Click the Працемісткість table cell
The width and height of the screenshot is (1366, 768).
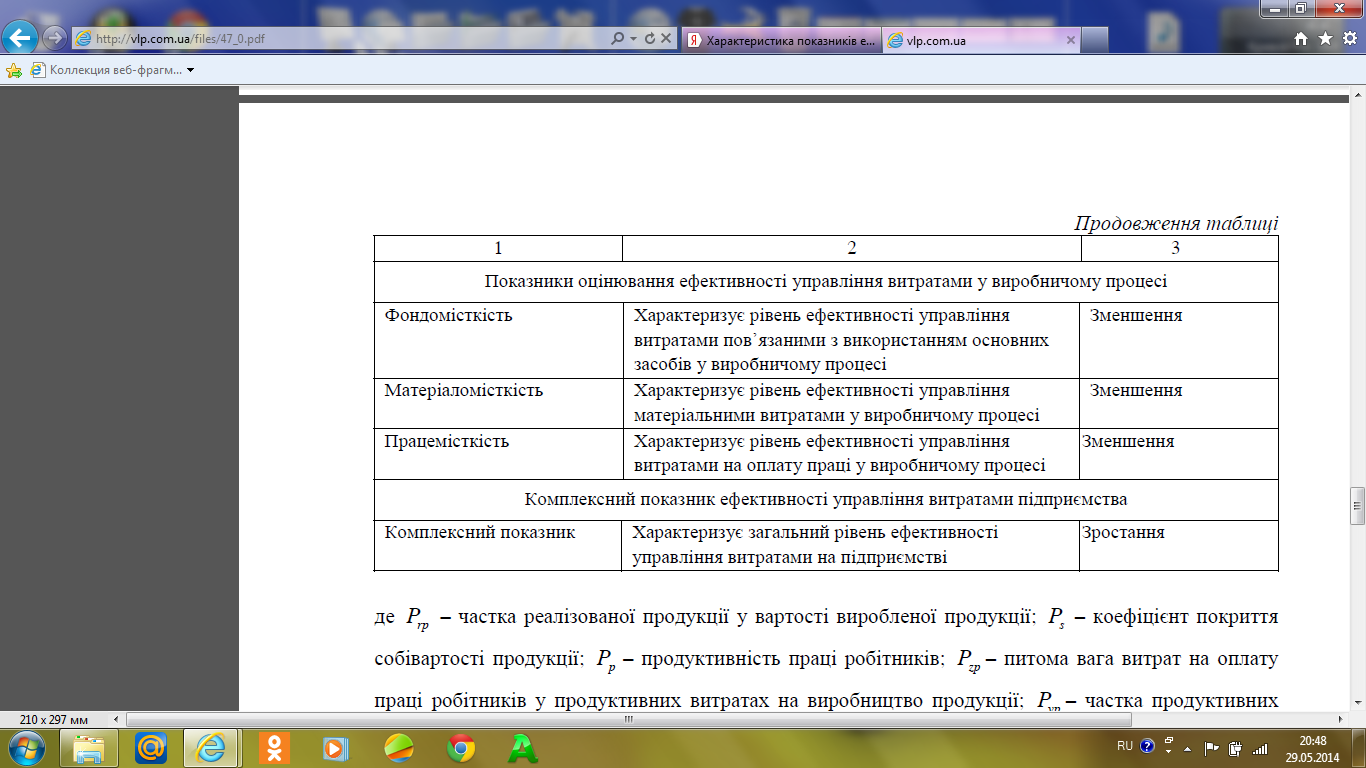[498, 454]
